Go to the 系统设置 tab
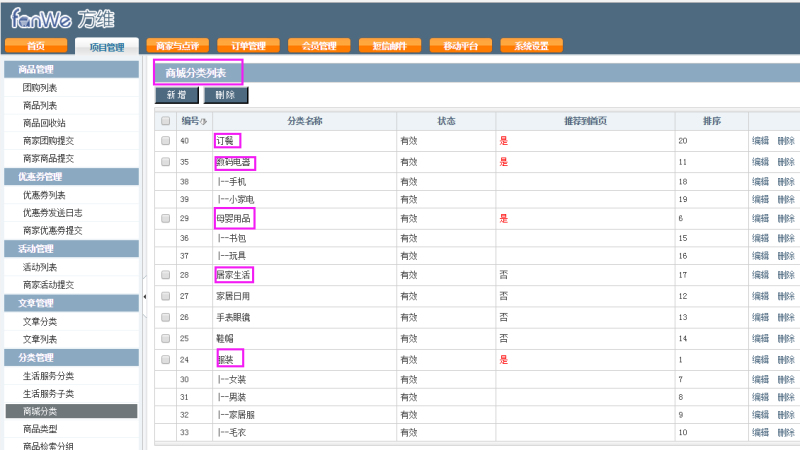Screen dimensions: 800x450 click(531, 46)
